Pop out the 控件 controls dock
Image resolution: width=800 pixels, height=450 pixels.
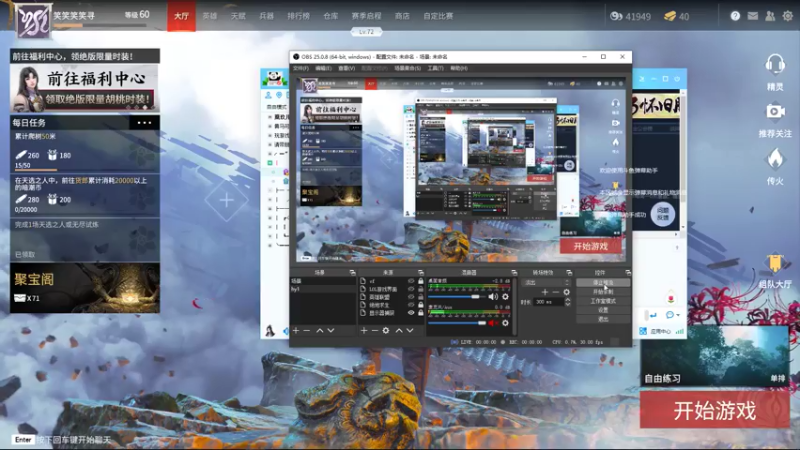click(628, 272)
